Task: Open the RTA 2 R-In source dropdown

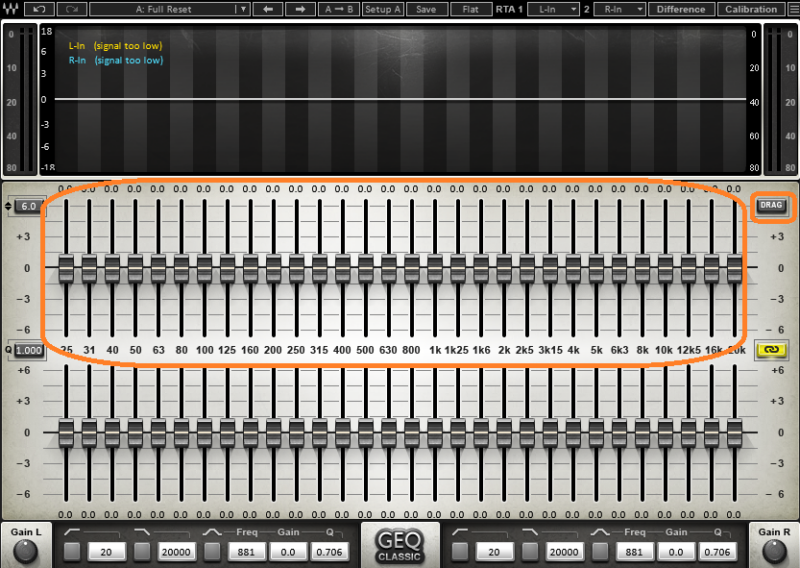Action: pos(620,9)
